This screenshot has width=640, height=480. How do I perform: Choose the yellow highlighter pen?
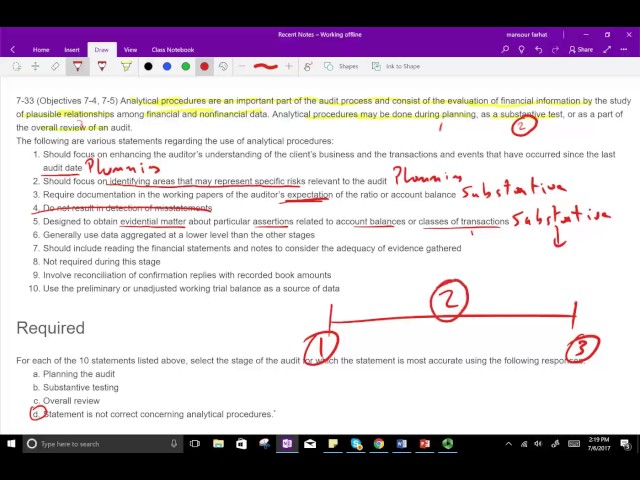click(x=126, y=67)
